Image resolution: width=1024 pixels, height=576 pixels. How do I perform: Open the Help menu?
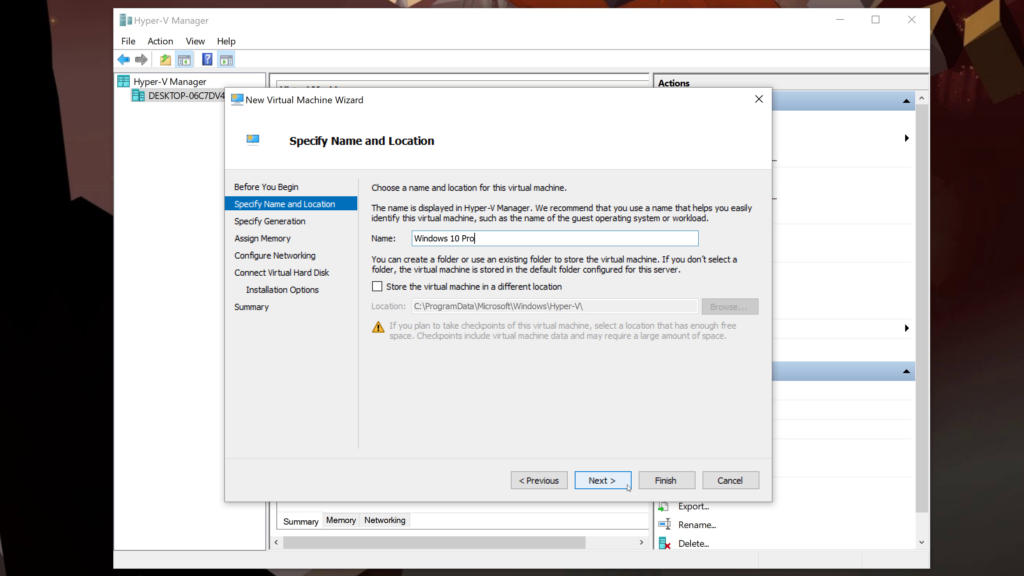coord(226,41)
